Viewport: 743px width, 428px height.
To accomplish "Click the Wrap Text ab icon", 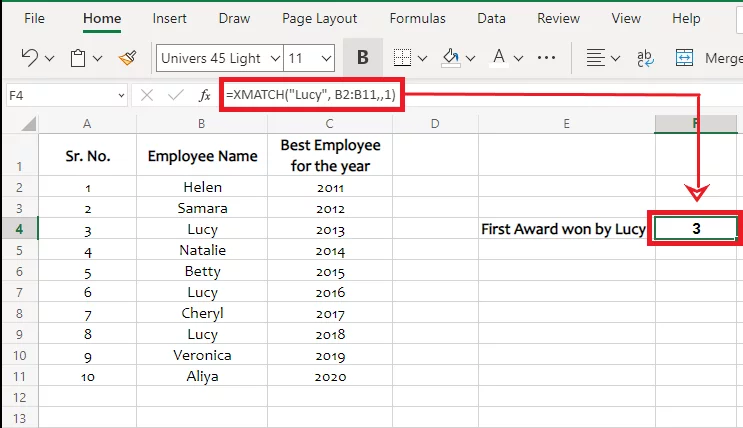I will click(x=645, y=58).
